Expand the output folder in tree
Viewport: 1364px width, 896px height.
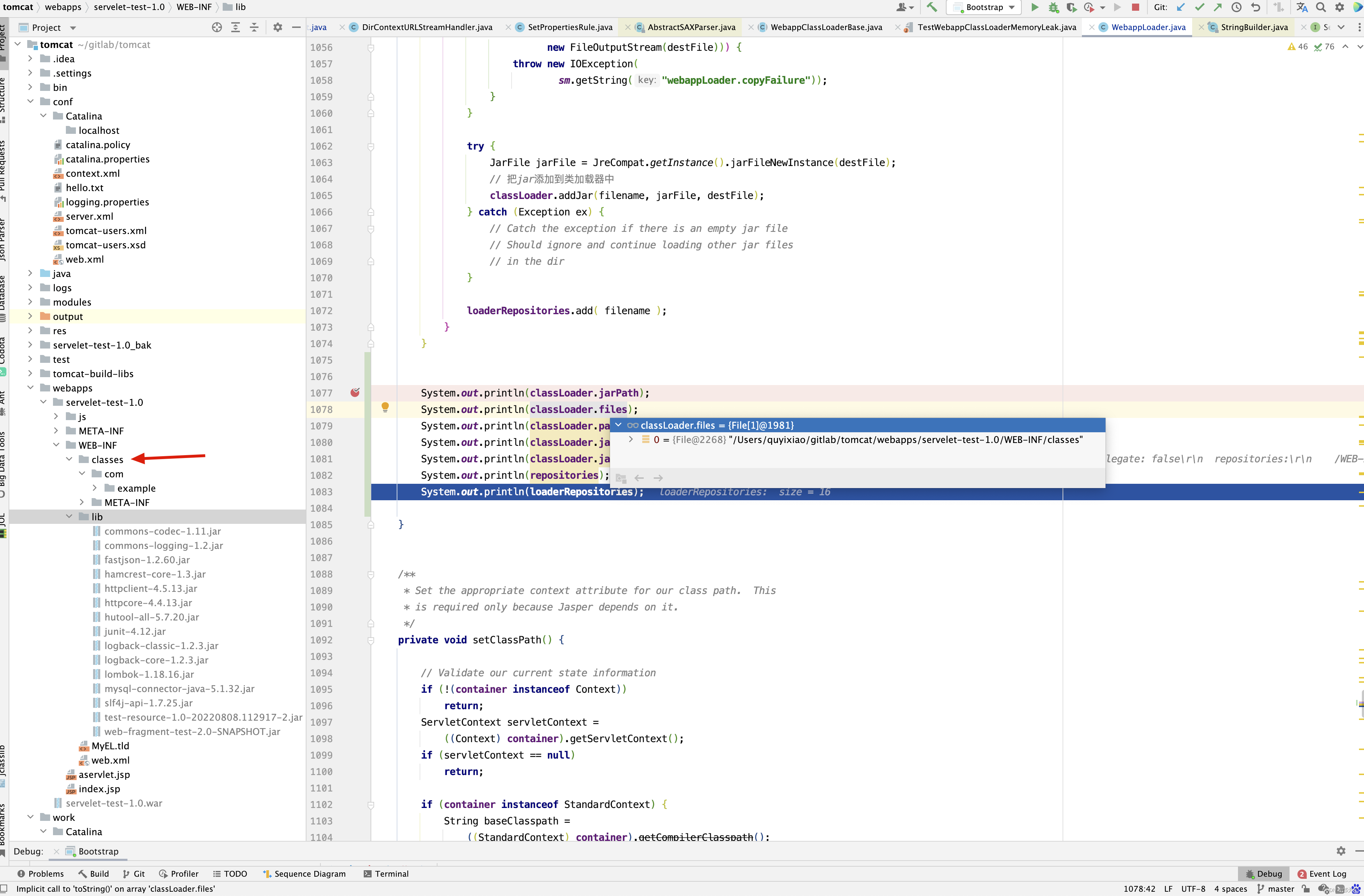[x=30, y=316]
